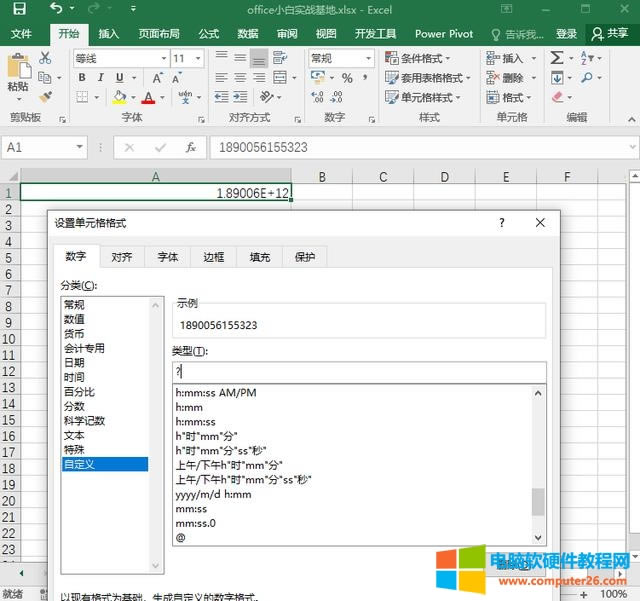Toggle Bold formatting in the ribbon
This screenshot has height=601, width=640.
[x=82, y=78]
